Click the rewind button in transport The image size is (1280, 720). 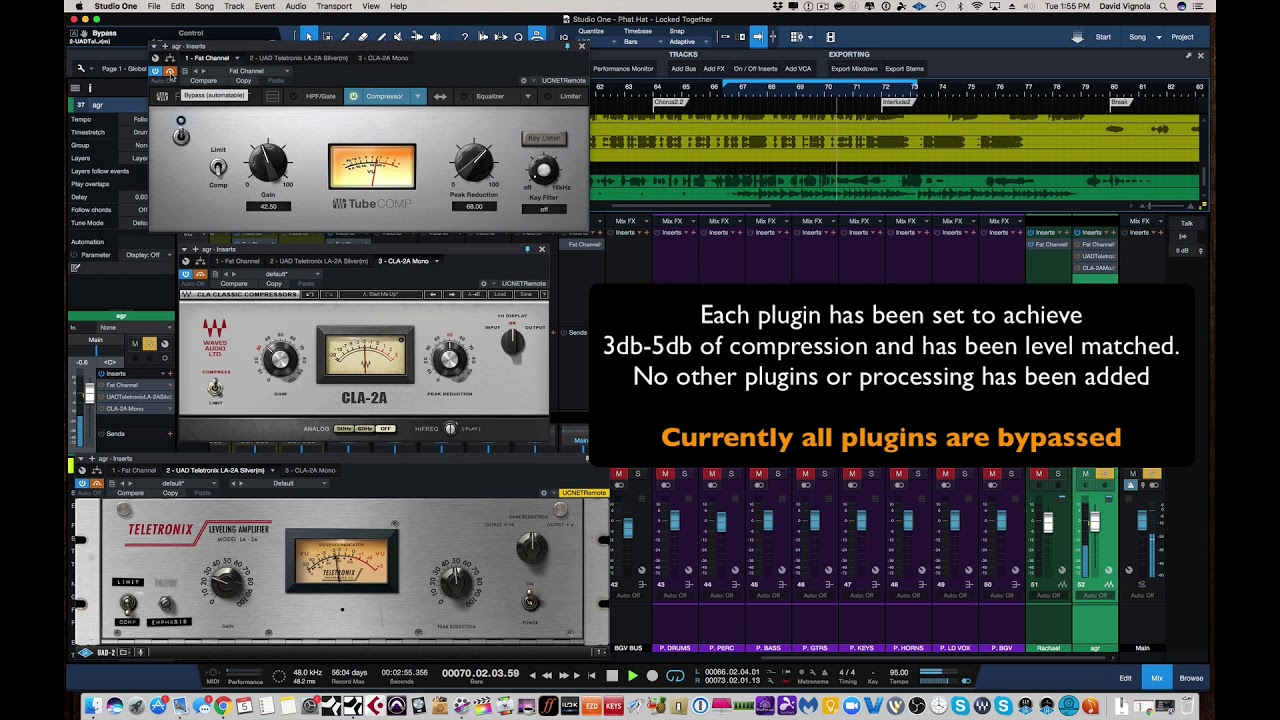coord(547,676)
